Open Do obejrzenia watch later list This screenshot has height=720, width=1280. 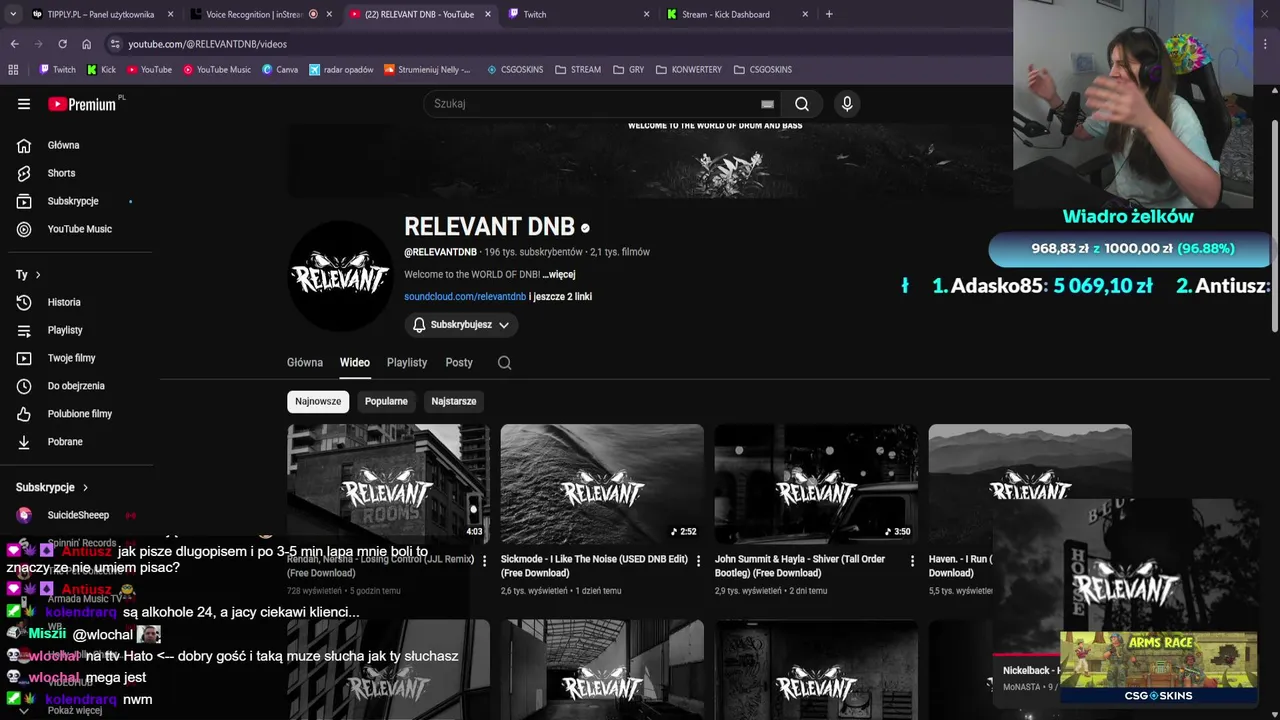77,386
